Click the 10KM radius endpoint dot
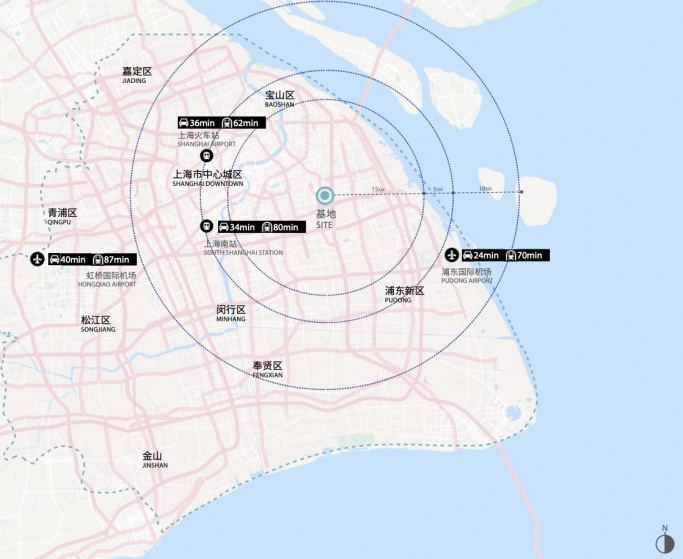Image resolution: width=683 pixels, height=559 pixels. pos(521,192)
